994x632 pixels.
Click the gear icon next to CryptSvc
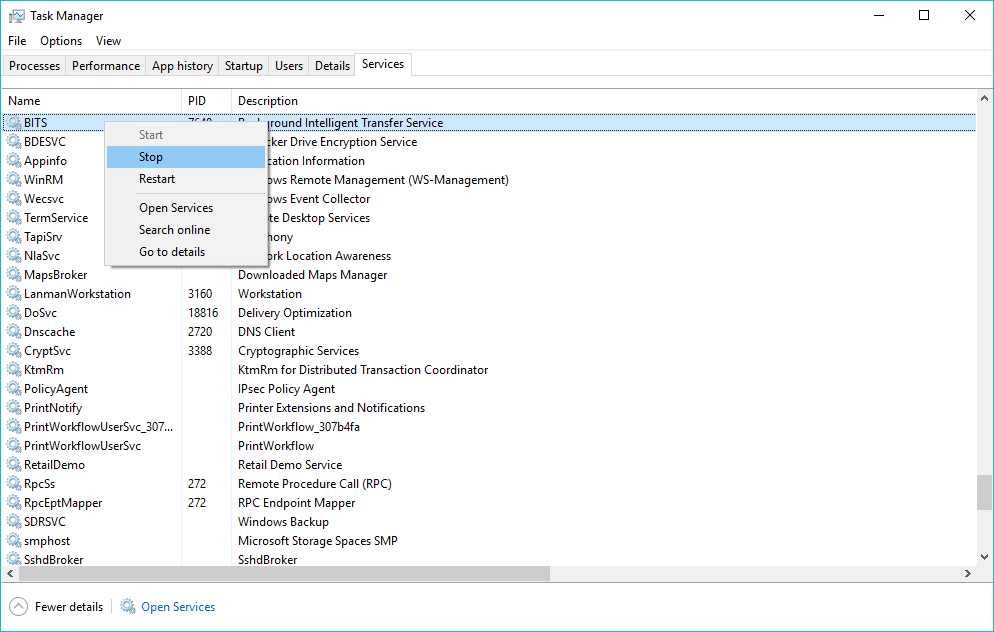[14, 351]
